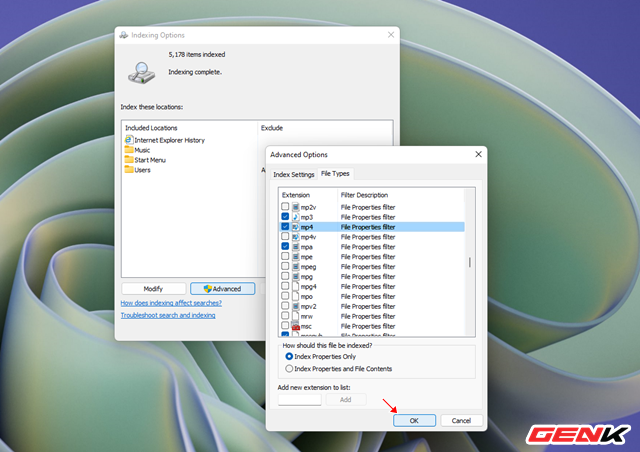
Task: Click Modify in Indexing Options
Action: (x=153, y=289)
